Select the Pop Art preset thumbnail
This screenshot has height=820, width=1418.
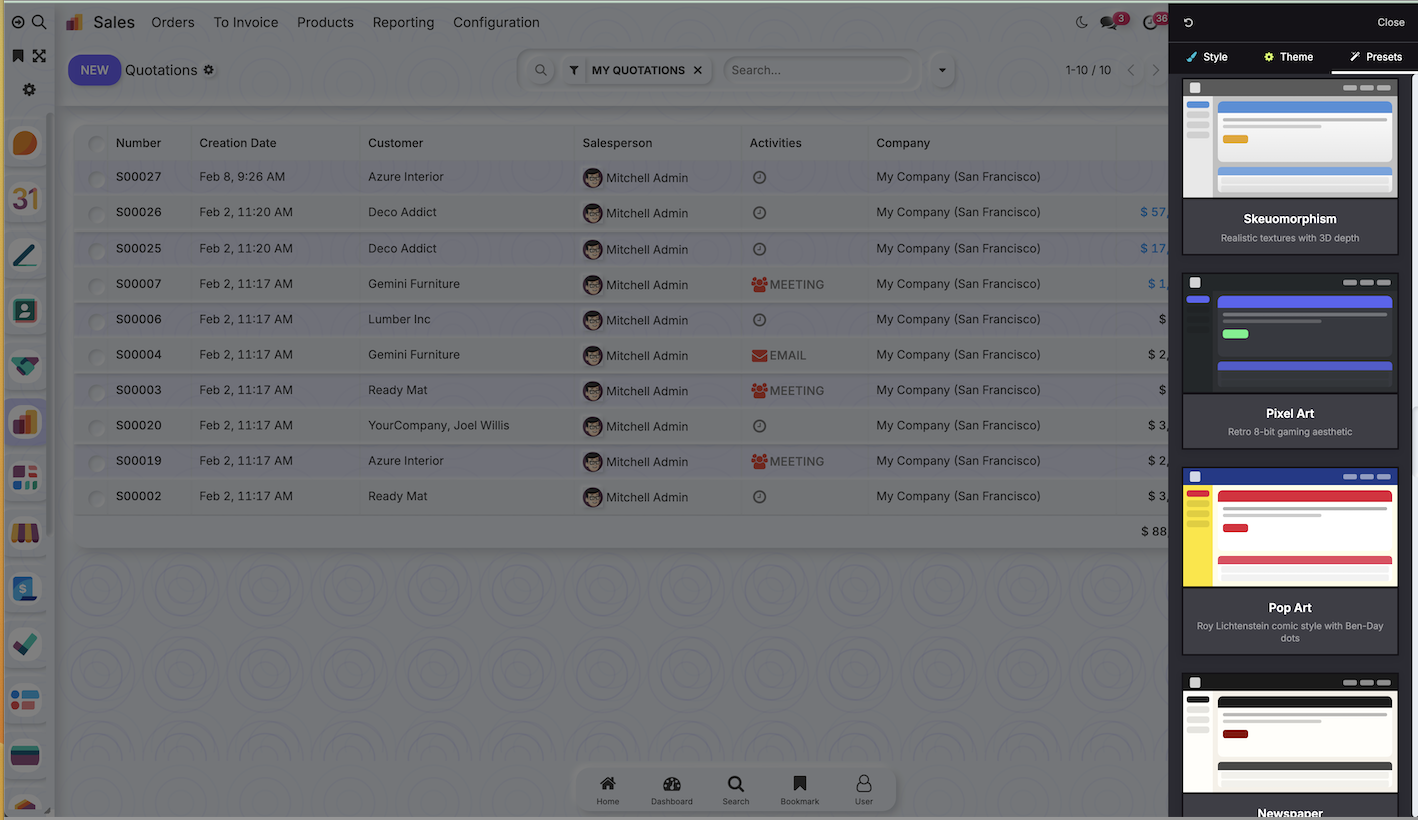click(x=1290, y=528)
